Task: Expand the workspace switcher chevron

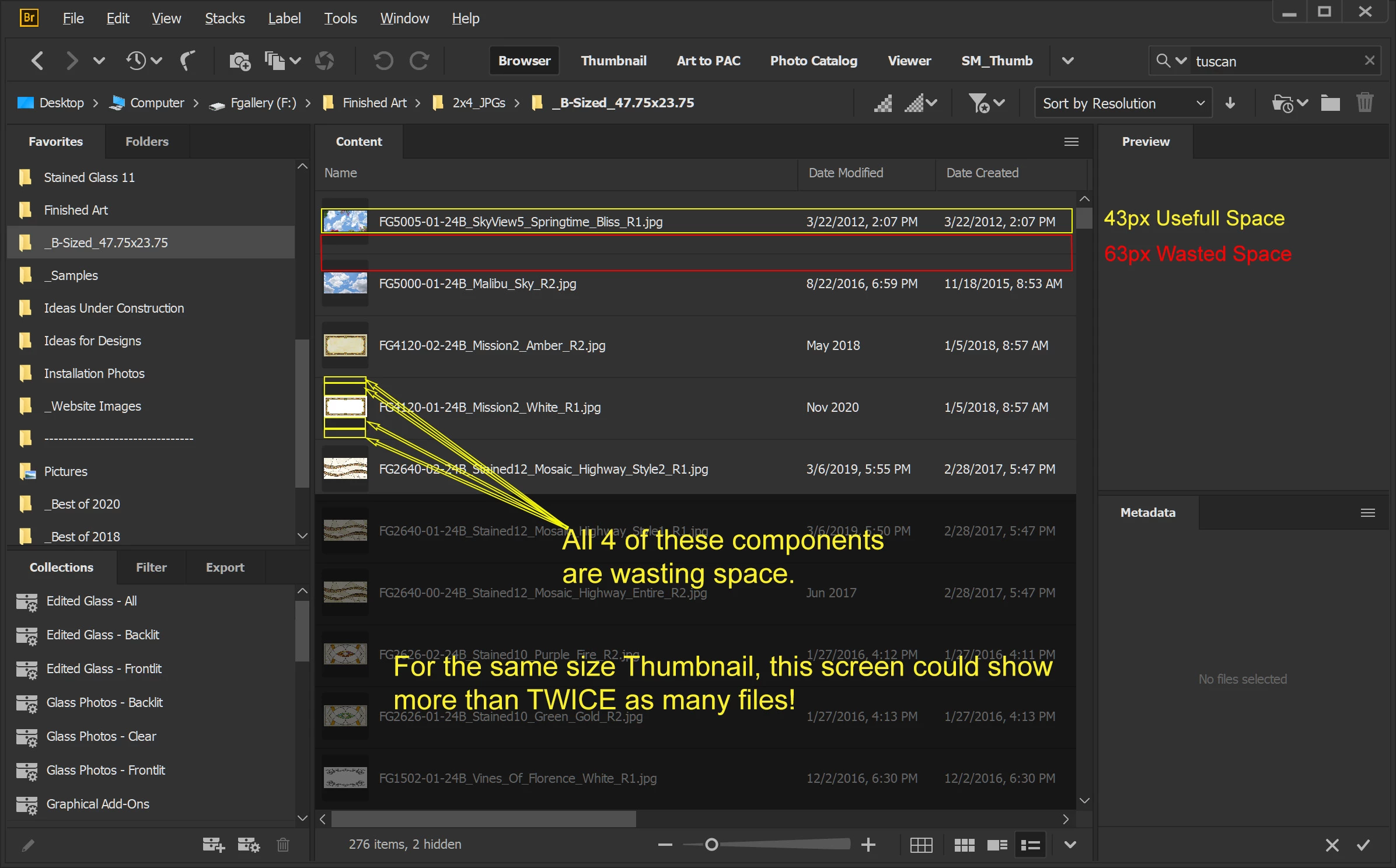Action: coord(1067,61)
